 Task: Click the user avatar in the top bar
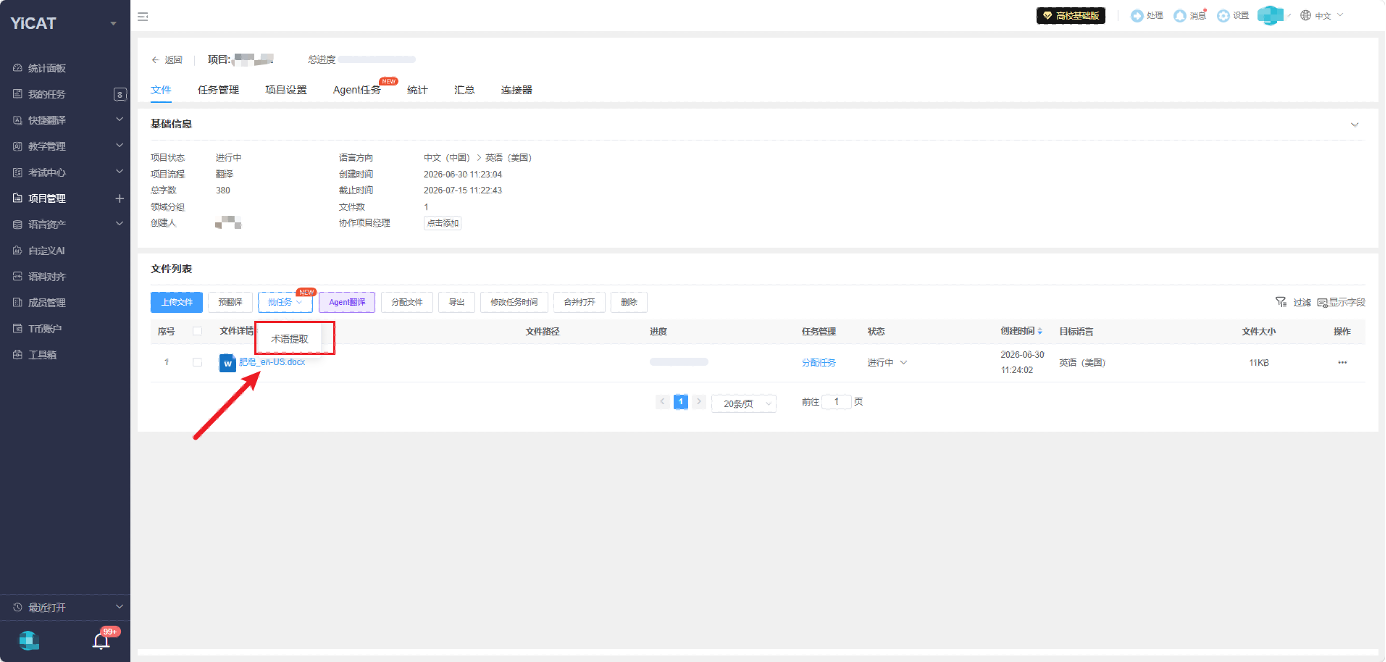(1269, 16)
